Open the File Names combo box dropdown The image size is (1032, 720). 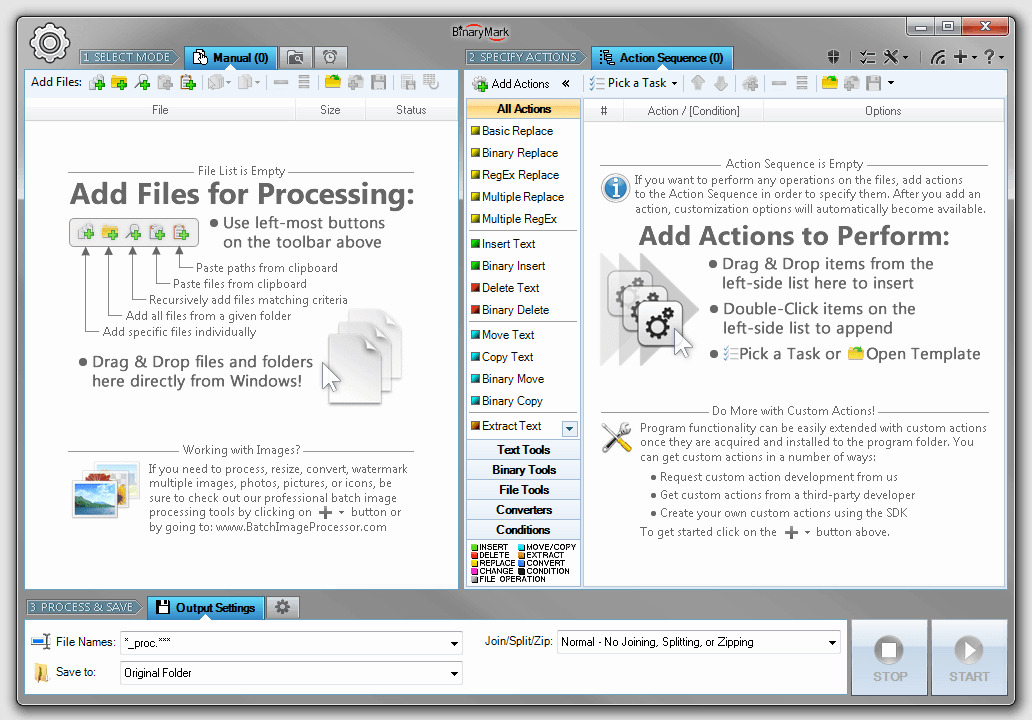(454, 643)
